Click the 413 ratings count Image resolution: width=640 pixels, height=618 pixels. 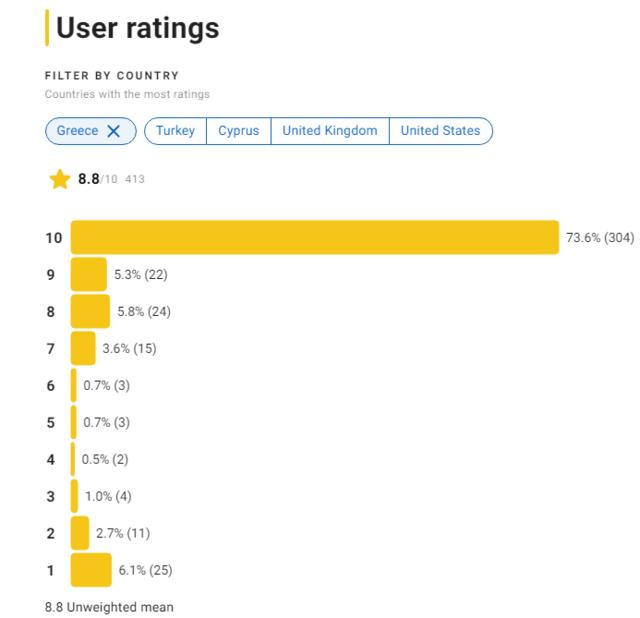(135, 180)
